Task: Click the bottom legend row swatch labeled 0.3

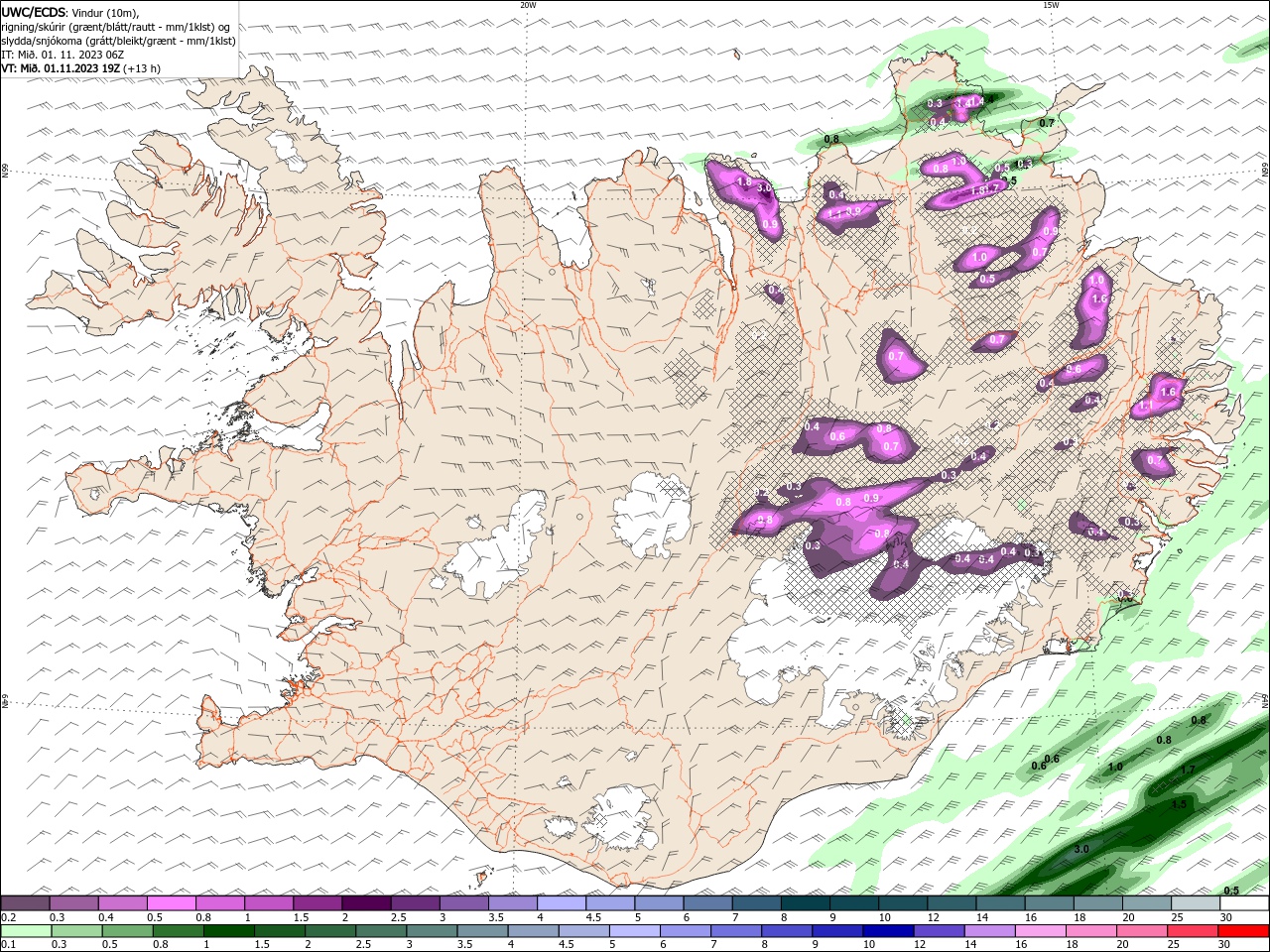Action: 76,931
